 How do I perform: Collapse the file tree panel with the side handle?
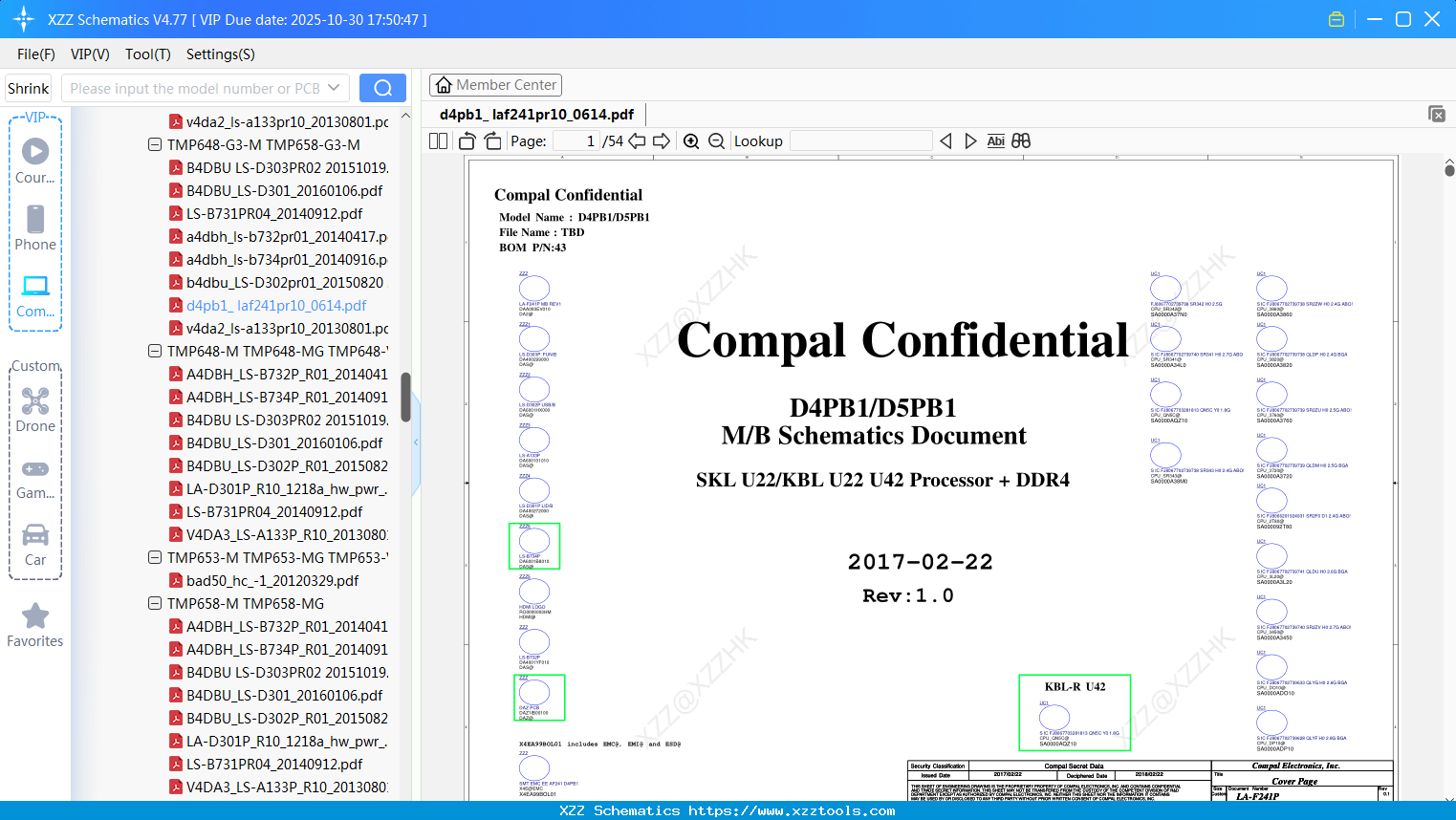point(416,442)
